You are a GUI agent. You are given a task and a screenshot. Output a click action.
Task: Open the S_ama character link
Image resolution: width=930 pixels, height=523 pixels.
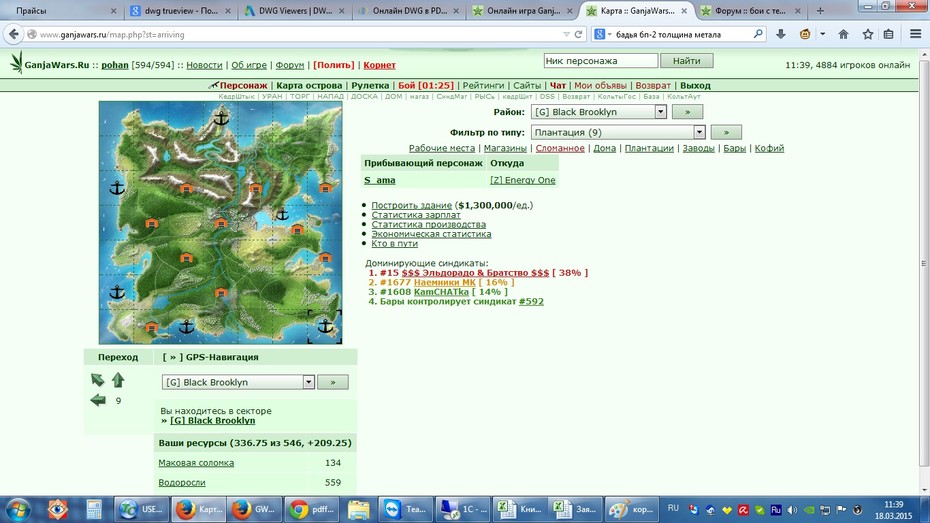(380, 180)
